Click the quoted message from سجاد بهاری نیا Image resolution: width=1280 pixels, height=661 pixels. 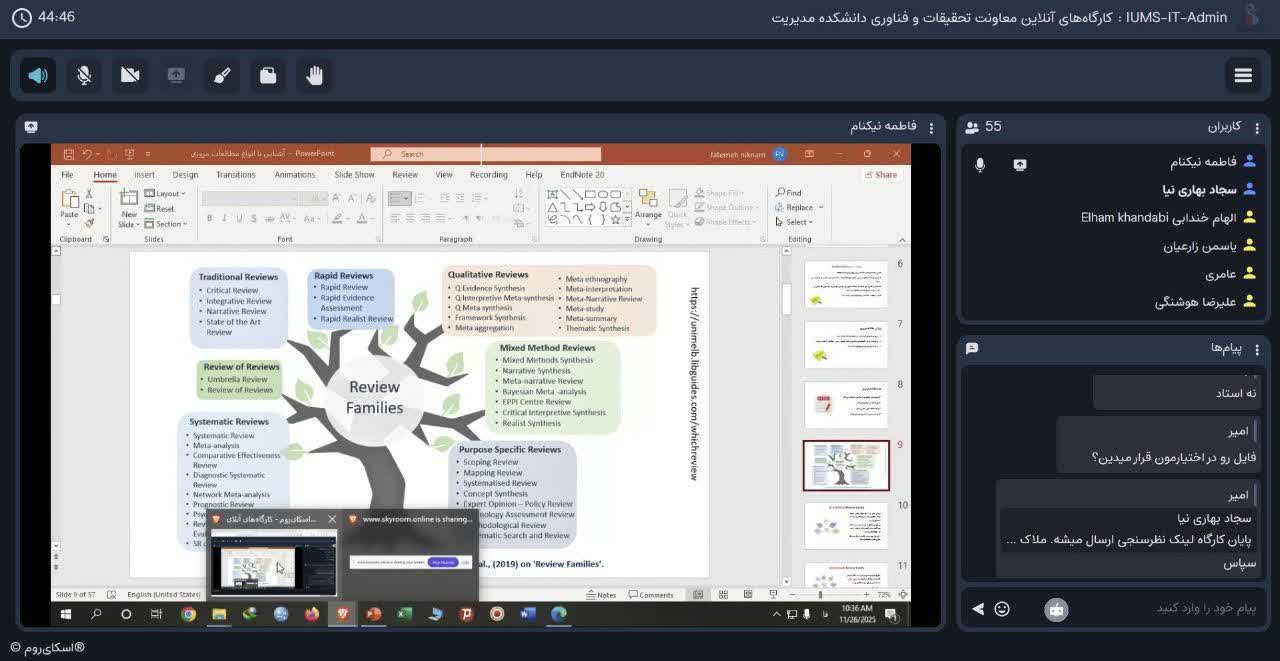(x=1130, y=529)
